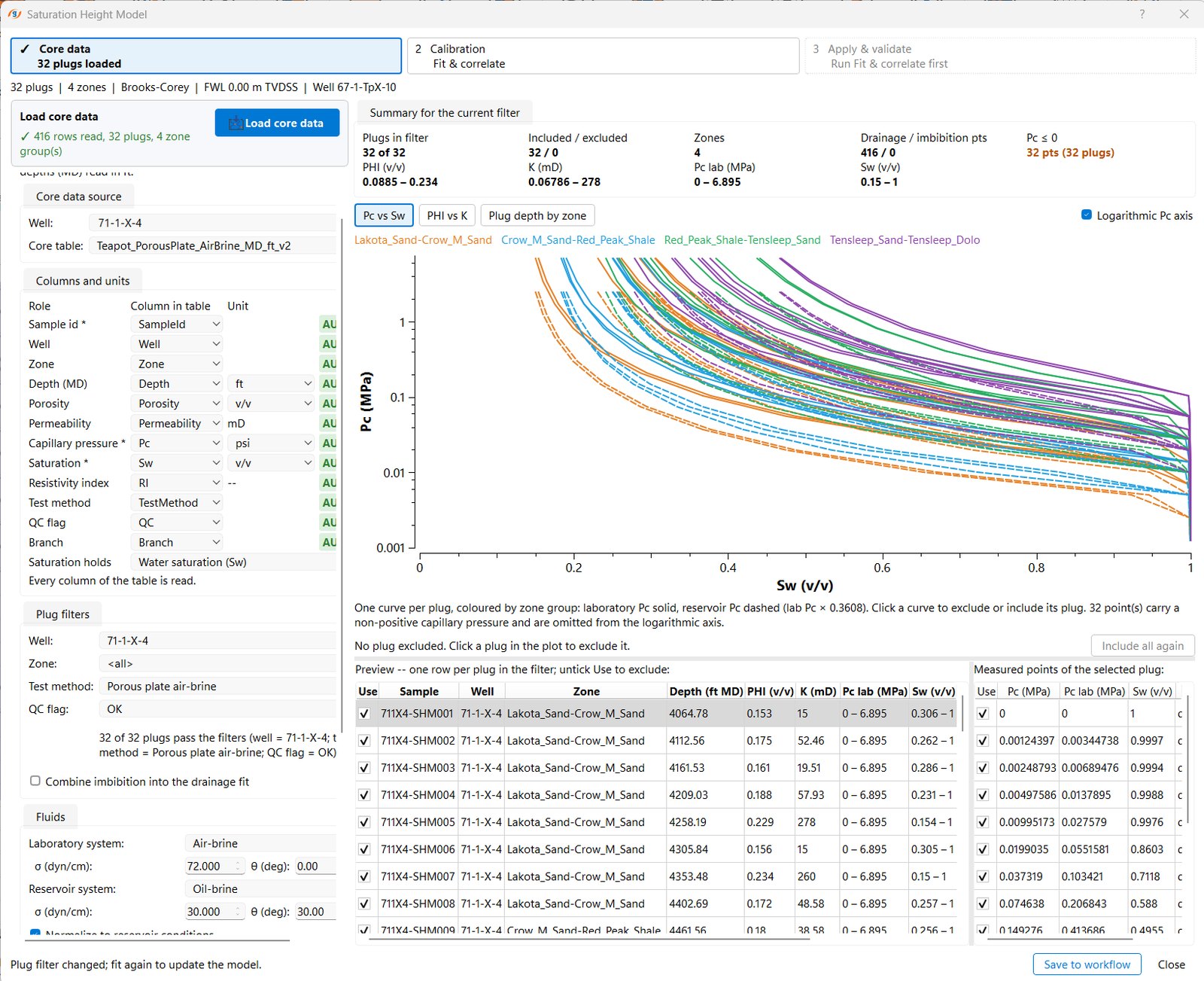Open the RI column dropdown
Image resolution: width=1204 pixels, height=981 pixels.
177,483
